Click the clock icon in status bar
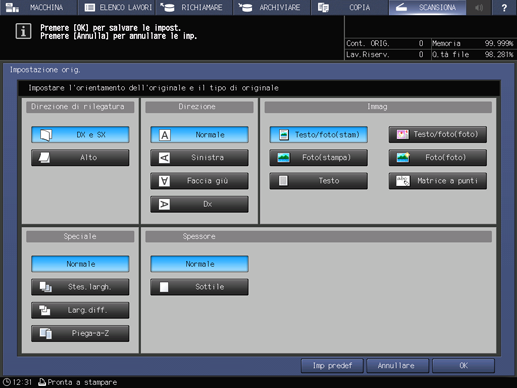 coord(7,382)
